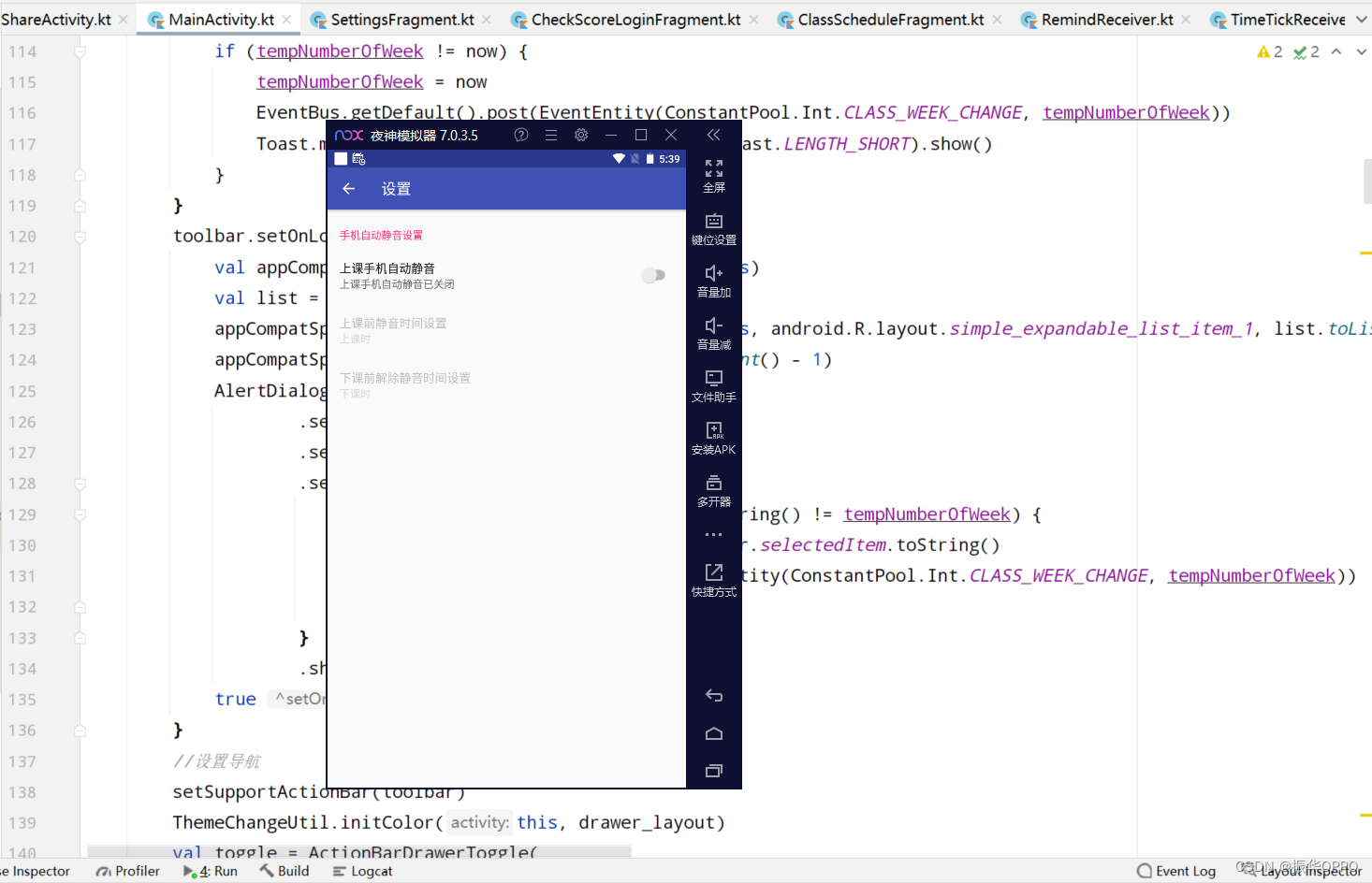
Task: Click the 'true' keyword on line 135
Action: point(236,700)
